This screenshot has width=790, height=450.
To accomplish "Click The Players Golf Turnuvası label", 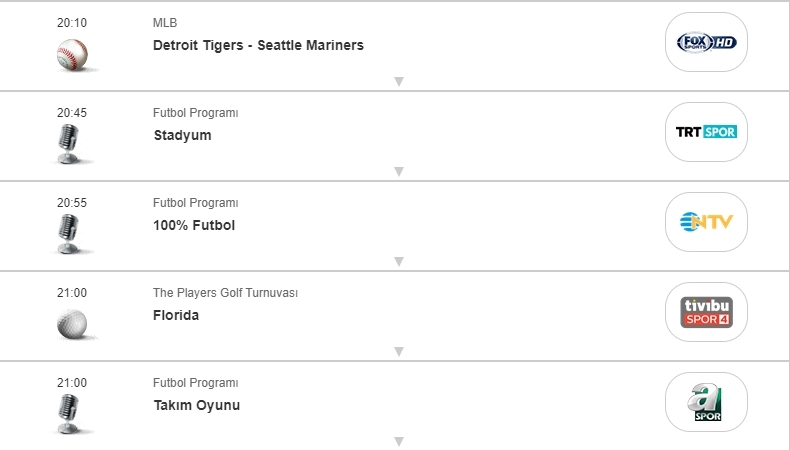I will (x=225, y=293).
